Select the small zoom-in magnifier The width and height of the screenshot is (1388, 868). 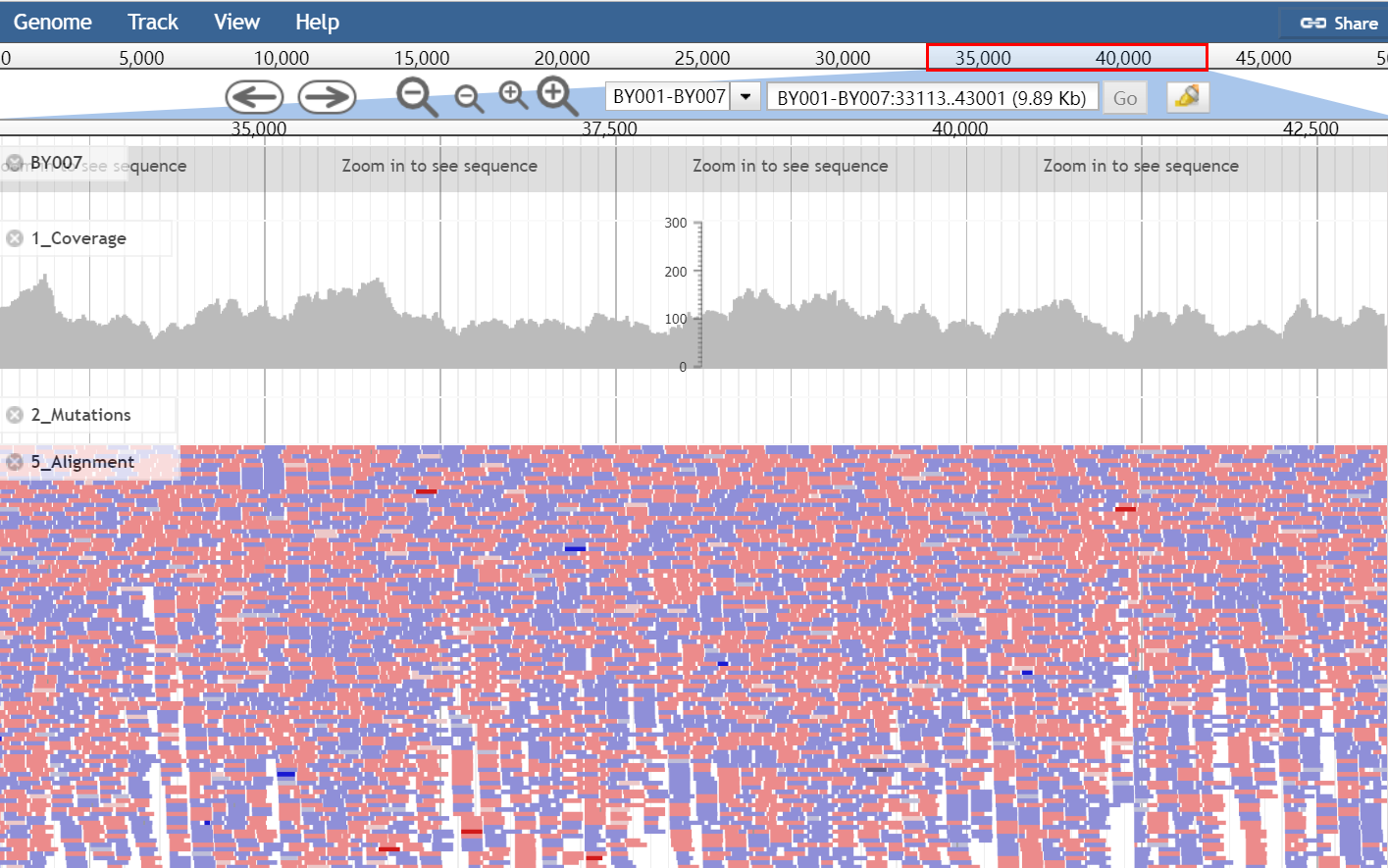[x=512, y=93]
